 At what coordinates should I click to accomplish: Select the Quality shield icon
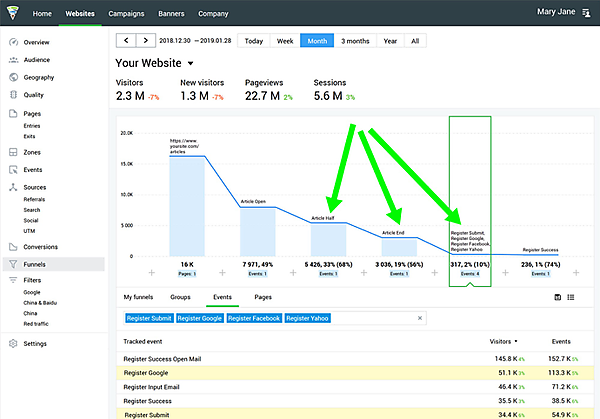[13, 95]
